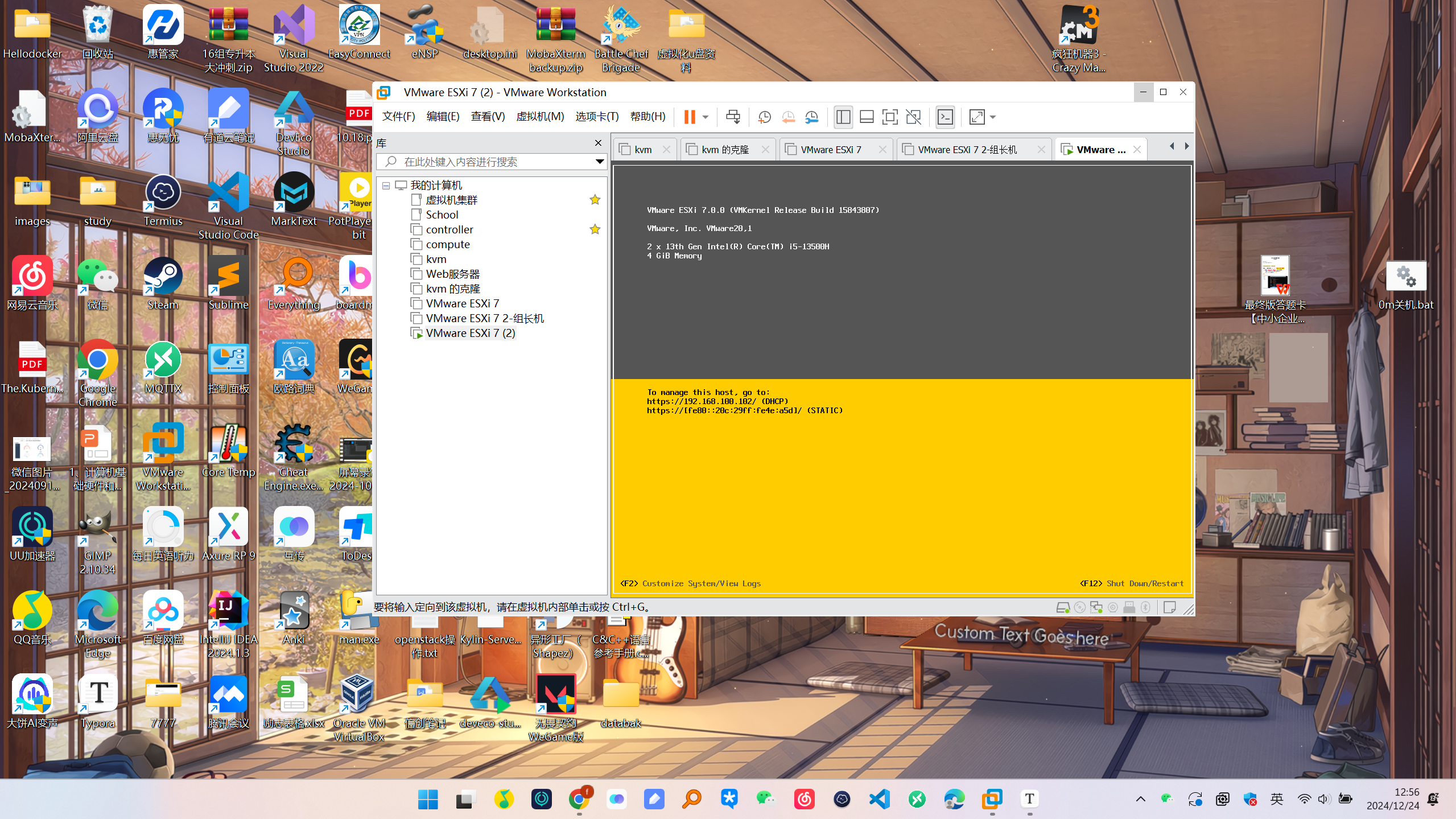Toggle the library sidebar view icon
This screenshot has width=1456, height=819.
tap(843, 117)
